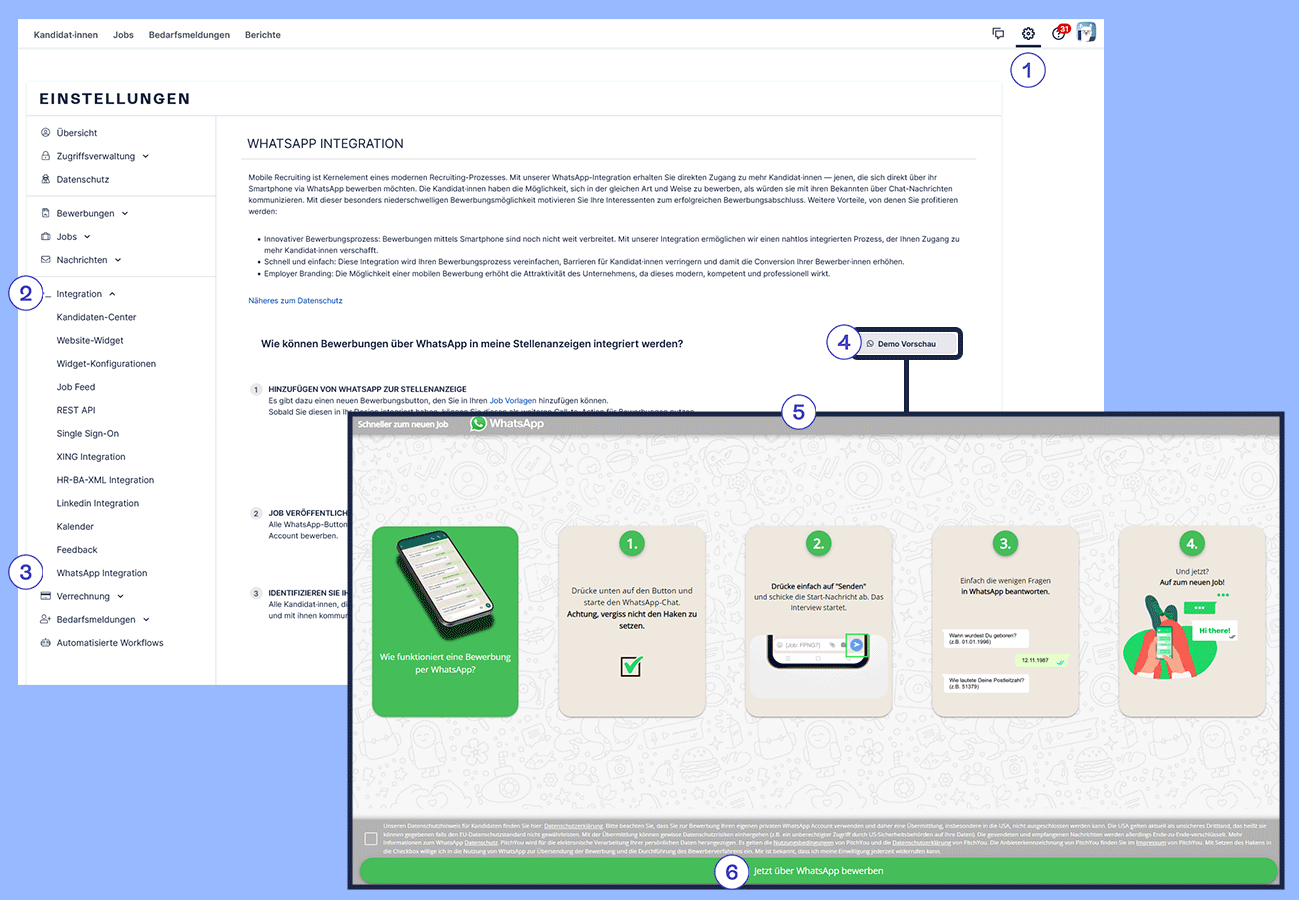This screenshot has width=1299, height=900.
Task: Click the Datenschutz sidebar icon
Action: click(x=46, y=180)
